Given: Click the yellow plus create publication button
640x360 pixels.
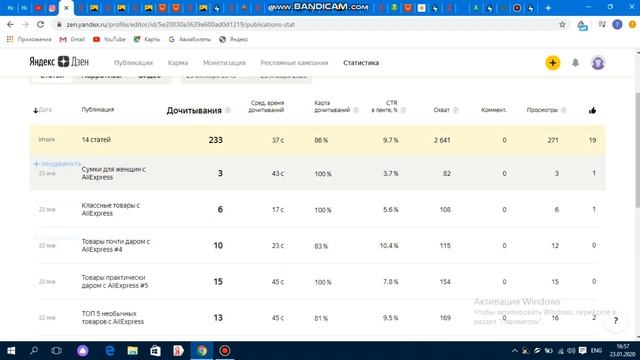Looking at the screenshot, I should point(553,63).
